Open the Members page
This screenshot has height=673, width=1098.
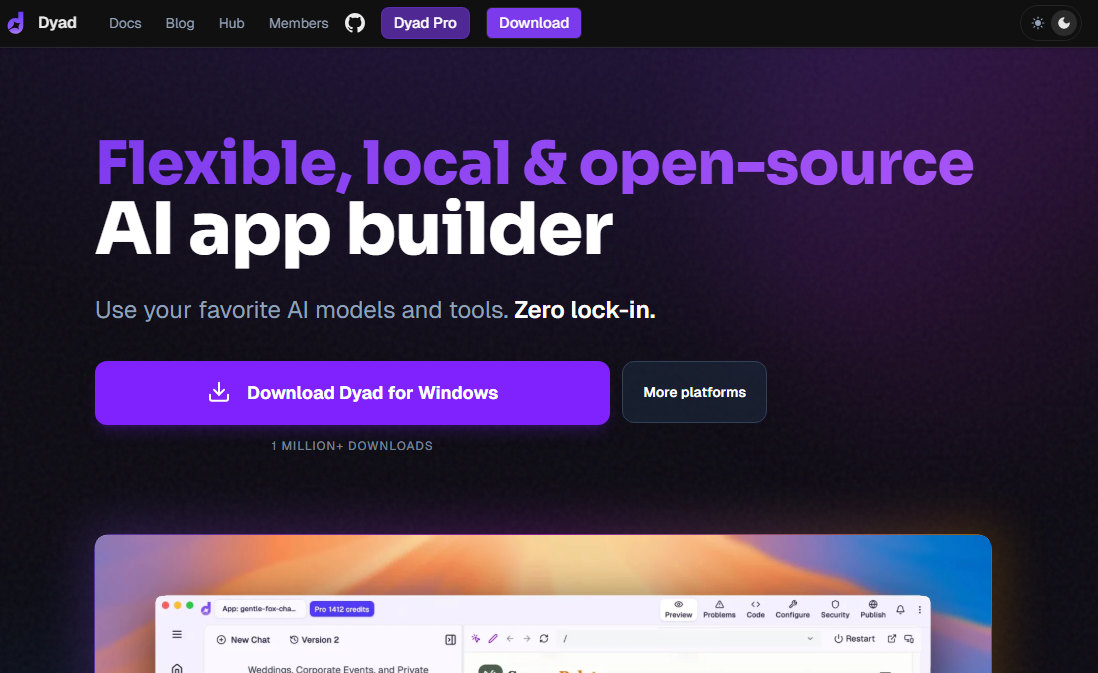pos(298,23)
